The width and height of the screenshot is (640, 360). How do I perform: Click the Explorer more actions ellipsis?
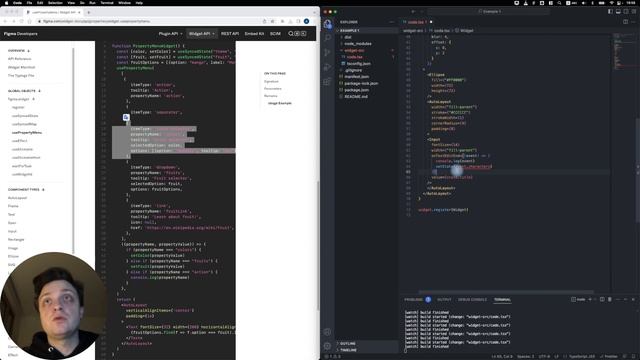tap(392, 22)
